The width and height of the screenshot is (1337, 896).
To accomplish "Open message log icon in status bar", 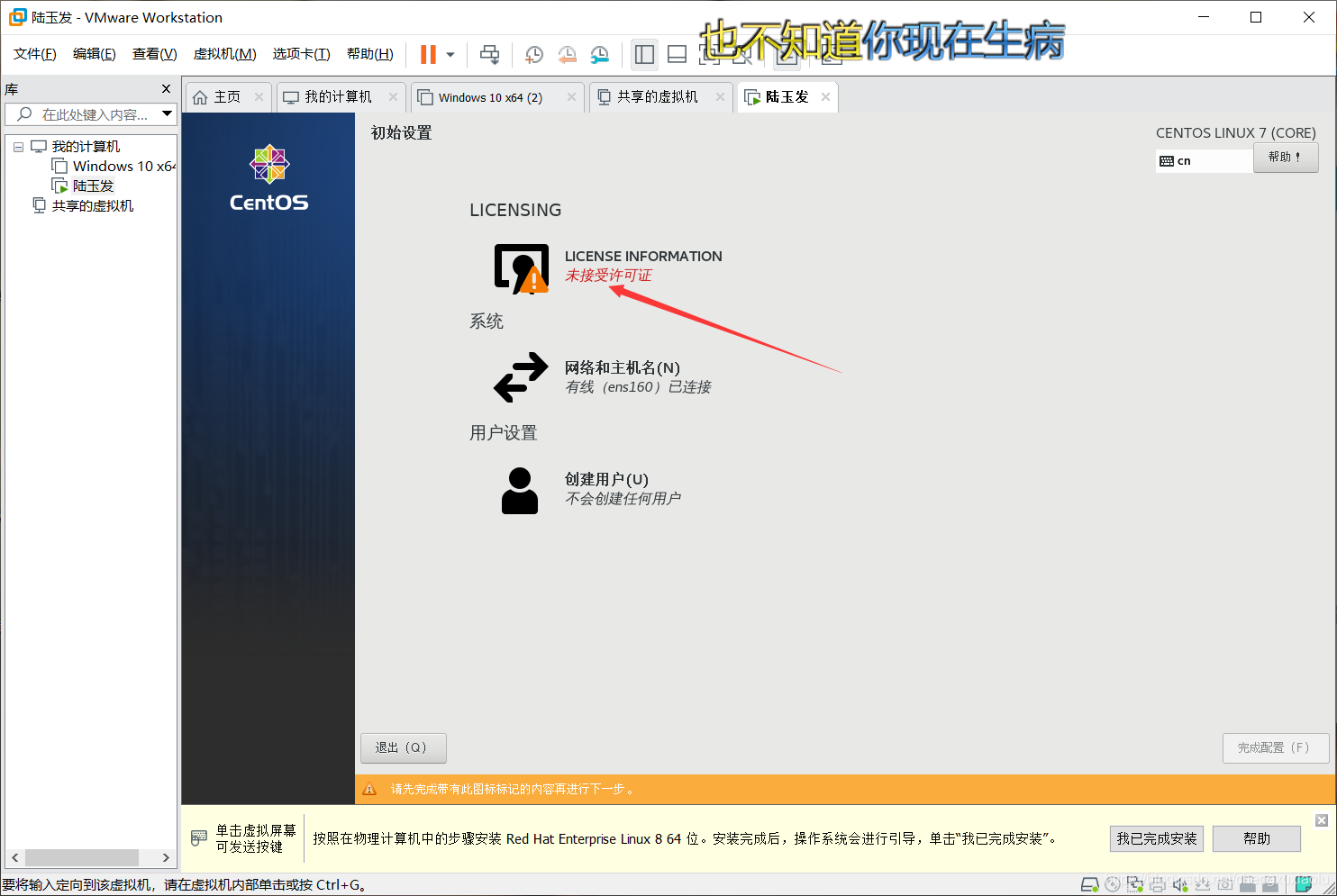I will pos(1303,884).
